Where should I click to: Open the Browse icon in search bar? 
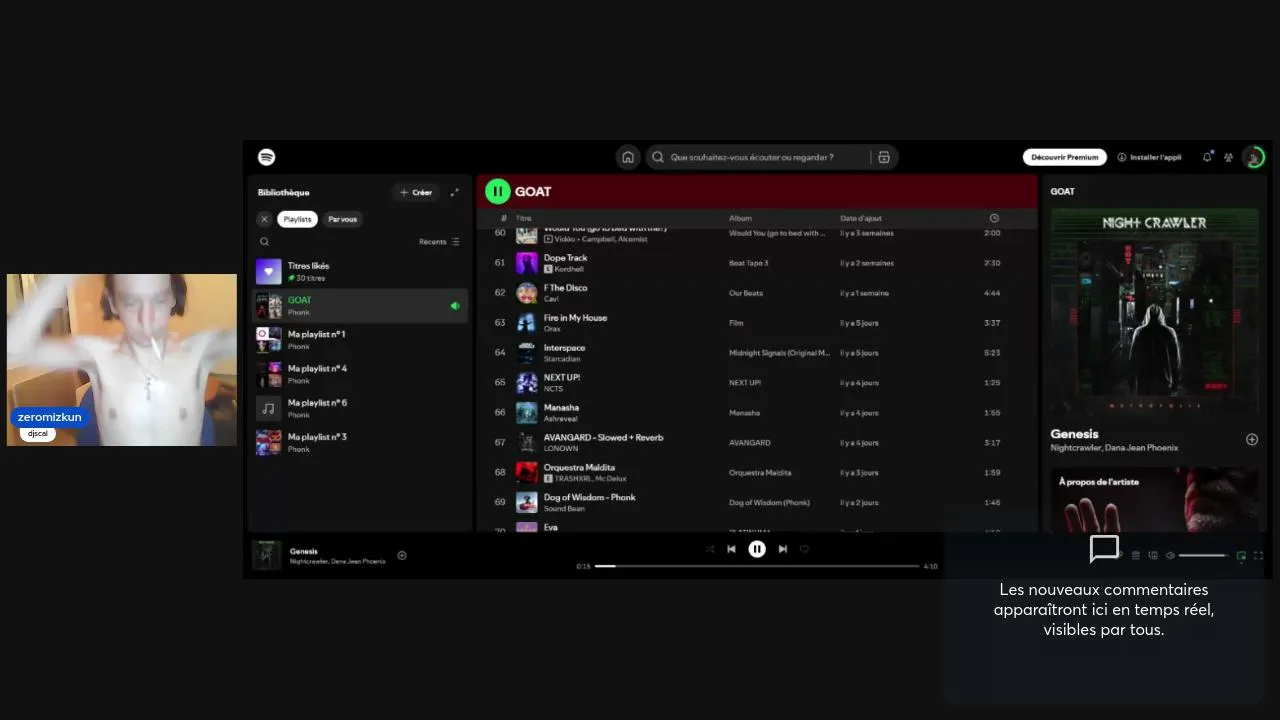884,157
